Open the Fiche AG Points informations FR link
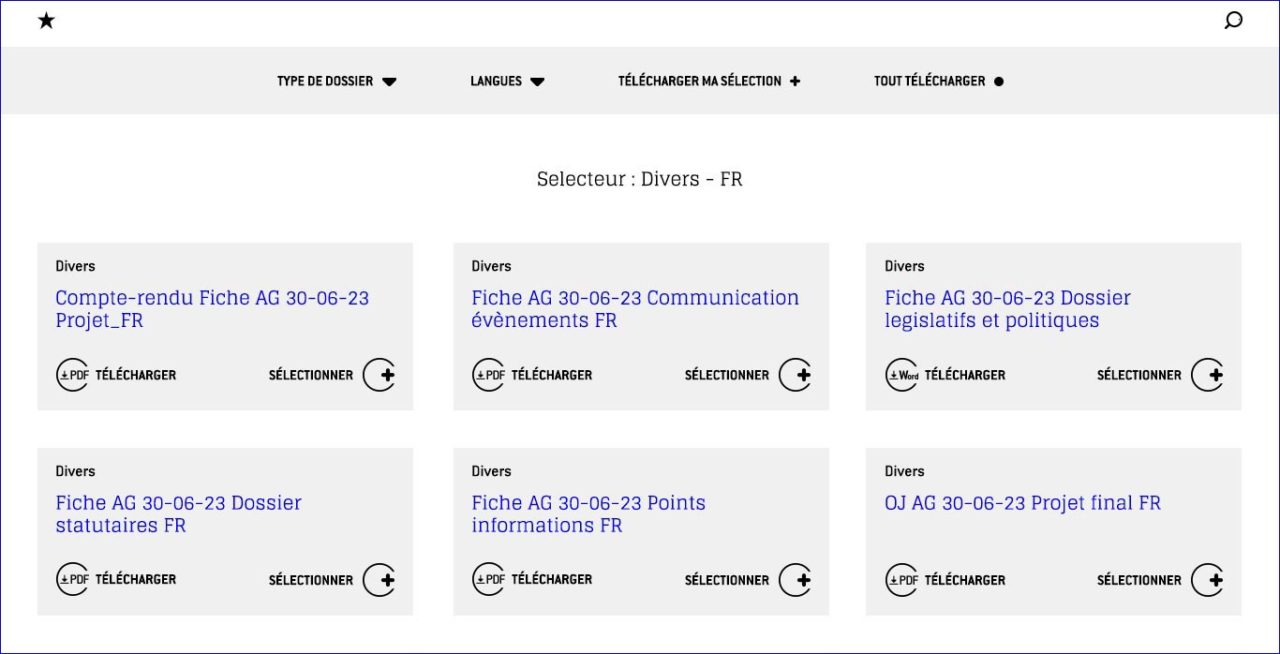Image resolution: width=1280 pixels, height=654 pixels. pyautogui.click(x=588, y=514)
